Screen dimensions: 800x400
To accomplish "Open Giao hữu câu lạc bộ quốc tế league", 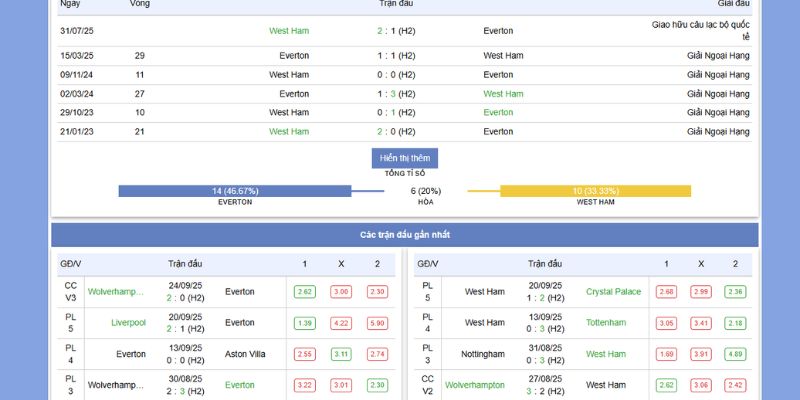I will [x=701, y=31].
